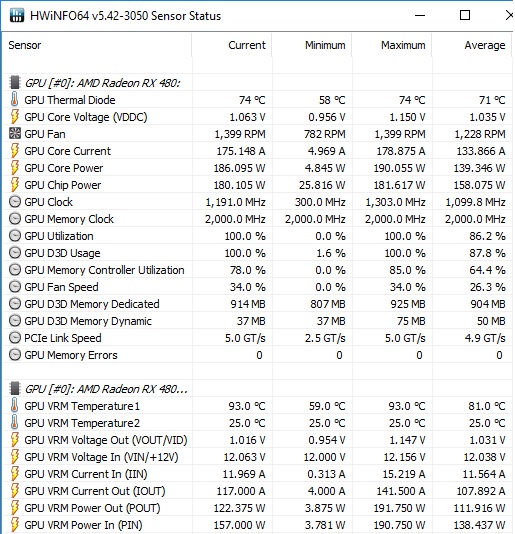Select the GPU VRM Temperature2 label
This screenshot has height=534, width=515.
[82, 423]
